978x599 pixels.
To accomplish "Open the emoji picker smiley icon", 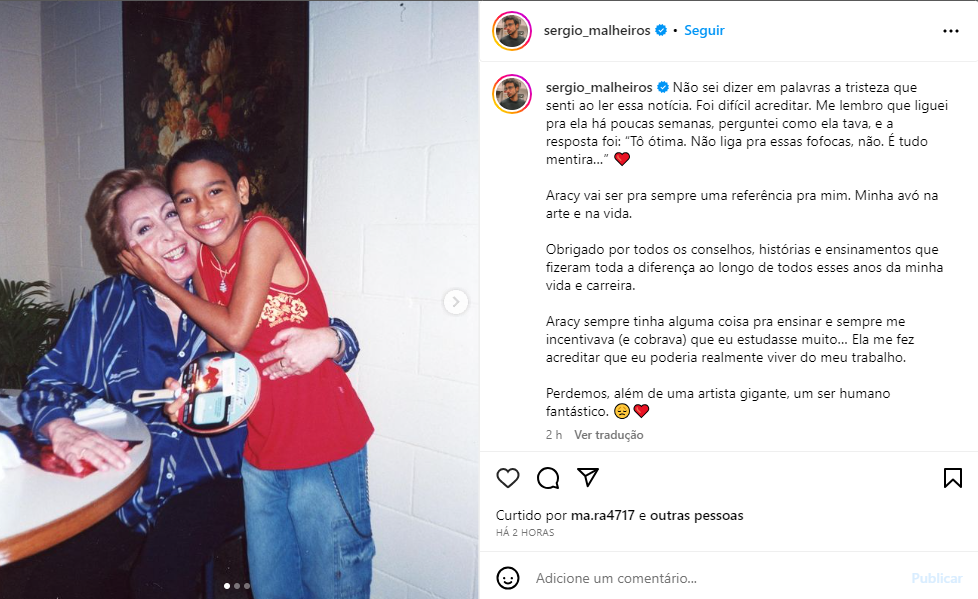I will (508, 578).
